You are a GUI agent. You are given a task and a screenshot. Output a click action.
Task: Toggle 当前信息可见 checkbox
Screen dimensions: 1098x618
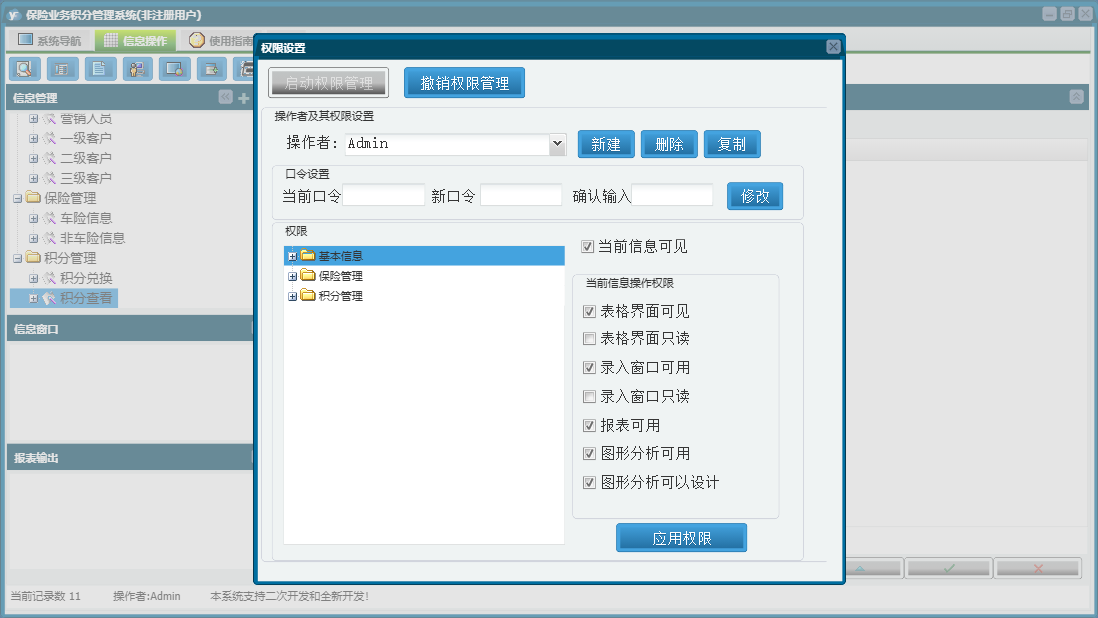[x=588, y=246]
